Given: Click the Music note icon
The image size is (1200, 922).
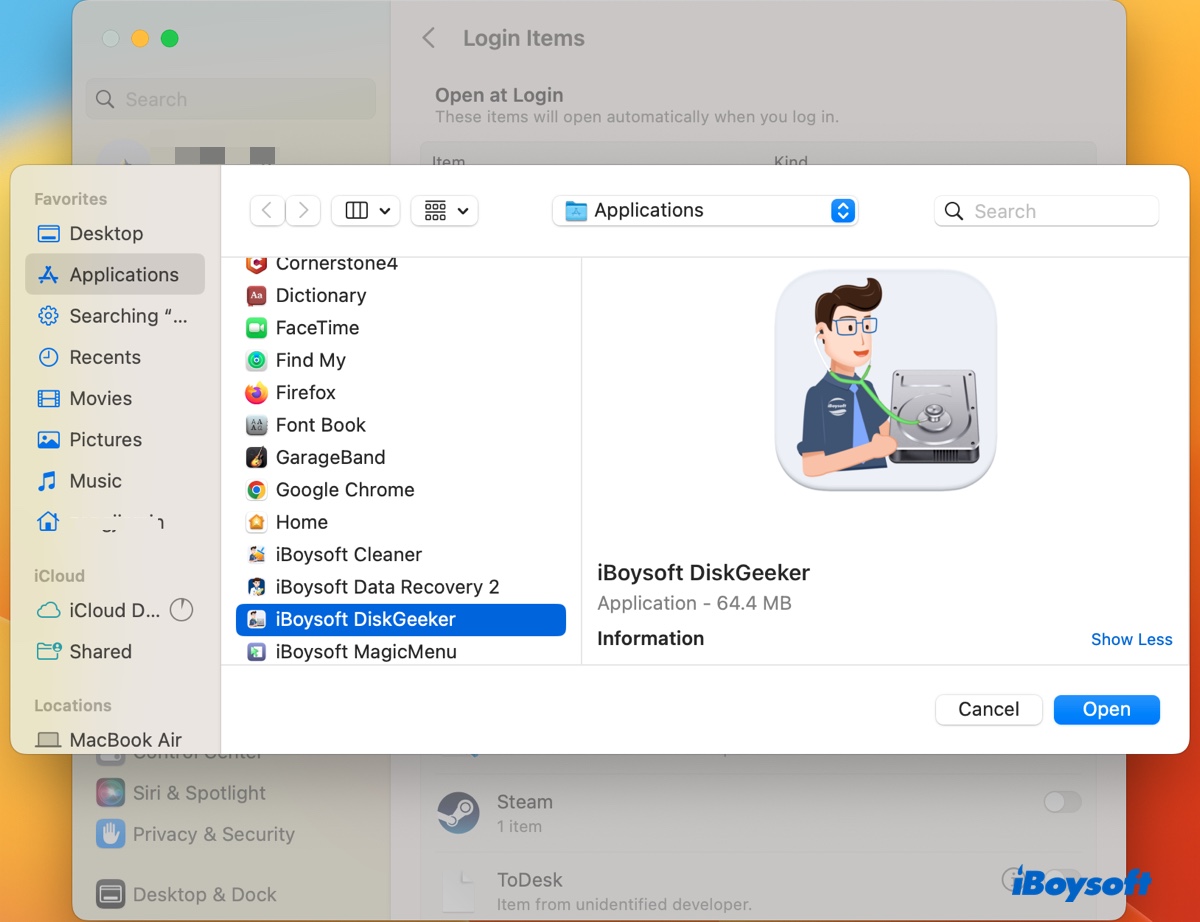Looking at the screenshot, I should pyautogui.click(x=48, y=481).
